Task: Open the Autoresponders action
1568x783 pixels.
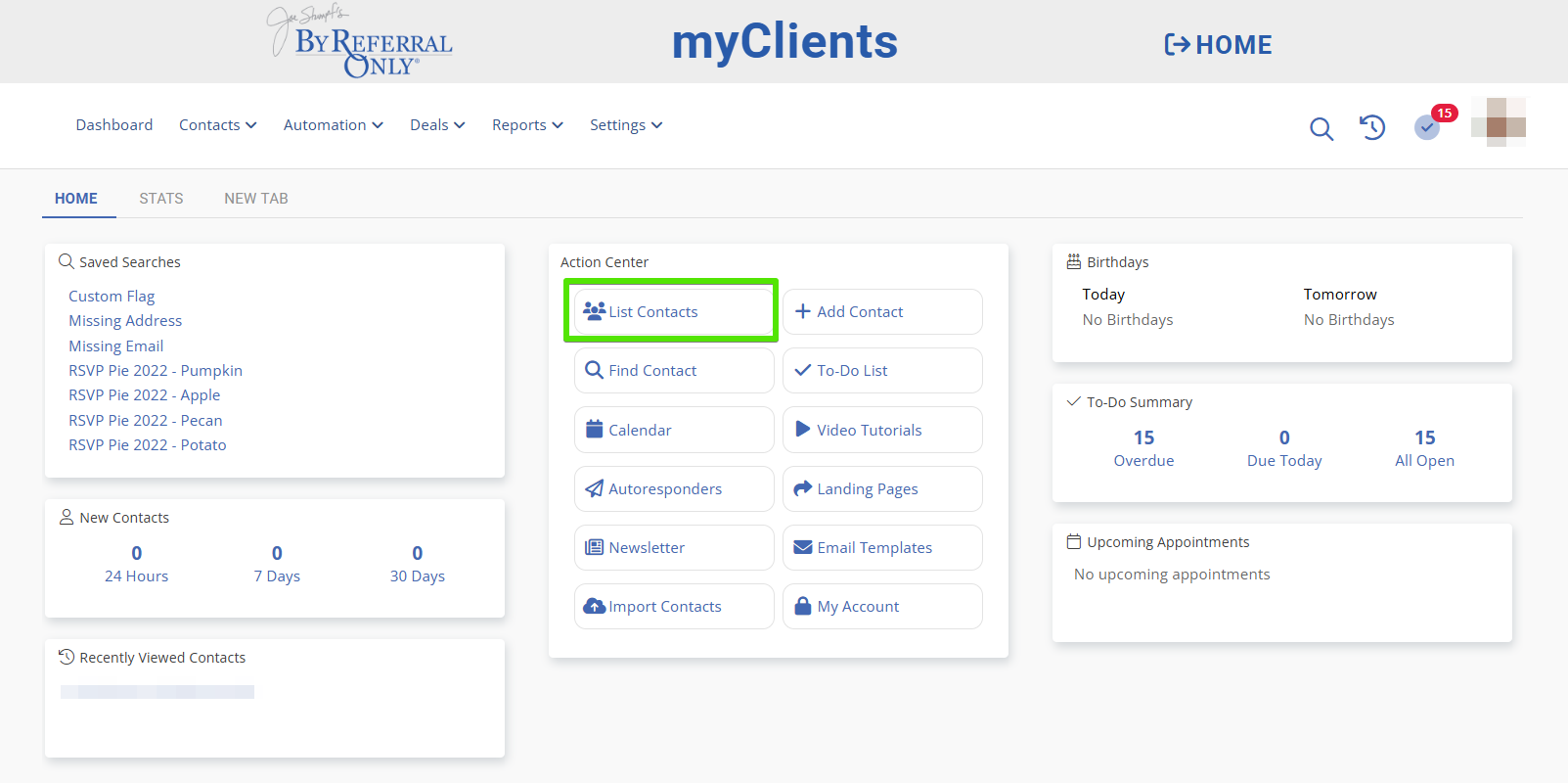Action: pos(673,489)
